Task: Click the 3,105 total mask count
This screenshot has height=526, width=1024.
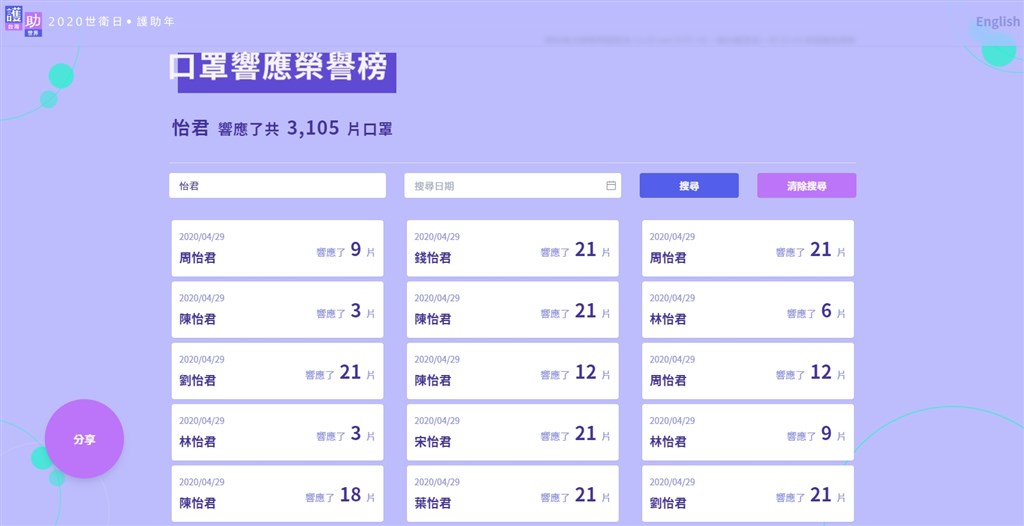Action: pyautogui.click(x=313, y=127)
